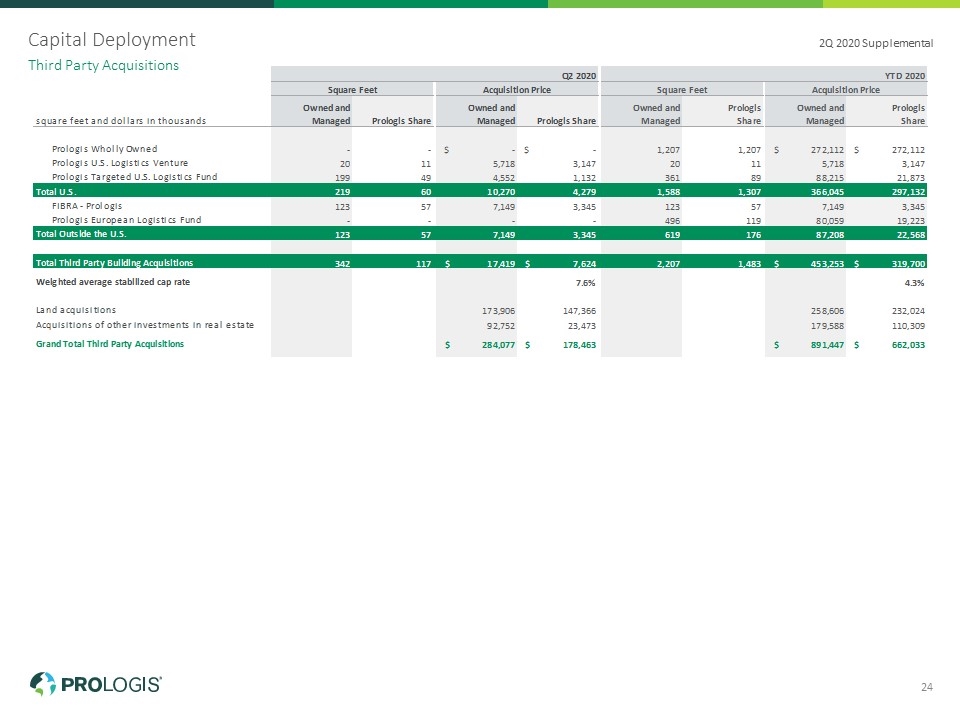Select the 'Land acquisitions' row label
The image size is (960, 720).
[76, 310]
